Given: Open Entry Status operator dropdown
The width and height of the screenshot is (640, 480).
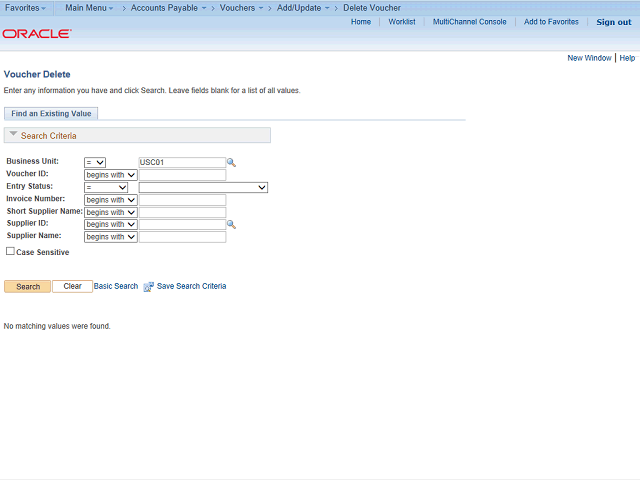Looking at the screenshot, I should (x=106, y=187).
